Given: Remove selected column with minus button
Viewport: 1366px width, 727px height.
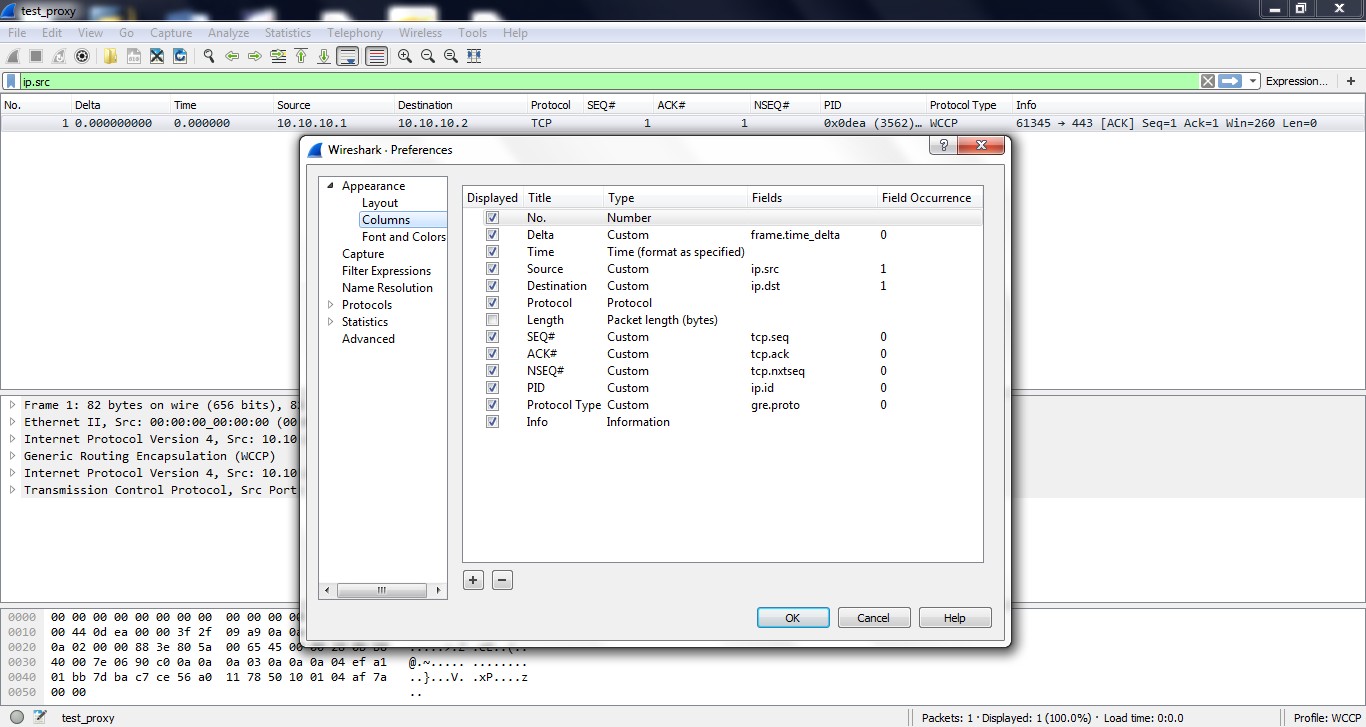Looking at the screenshot, I should [503, 580].
